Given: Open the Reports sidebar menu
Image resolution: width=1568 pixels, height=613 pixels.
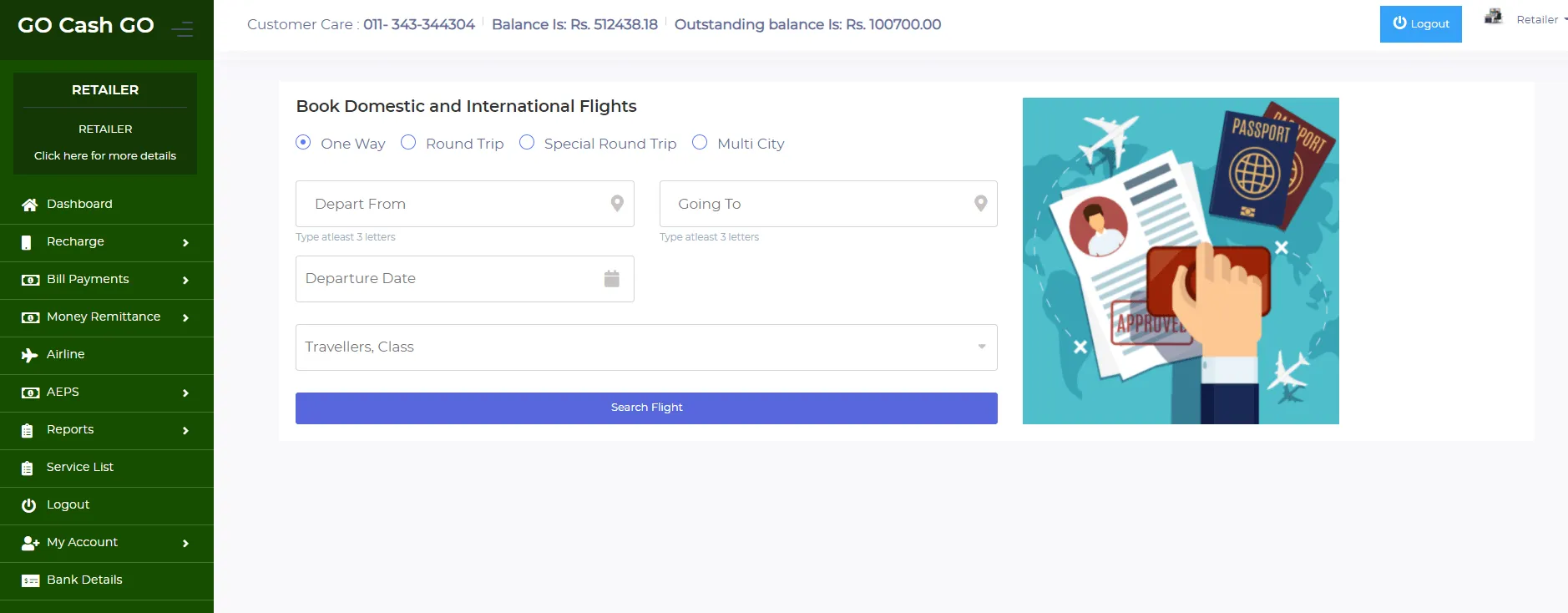Looking at the screenshot, I should [x=70, y=430].
